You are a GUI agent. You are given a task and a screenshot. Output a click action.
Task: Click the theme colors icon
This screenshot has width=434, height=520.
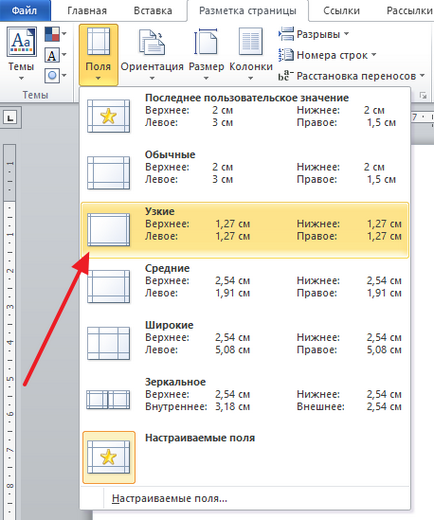[52, 34]
